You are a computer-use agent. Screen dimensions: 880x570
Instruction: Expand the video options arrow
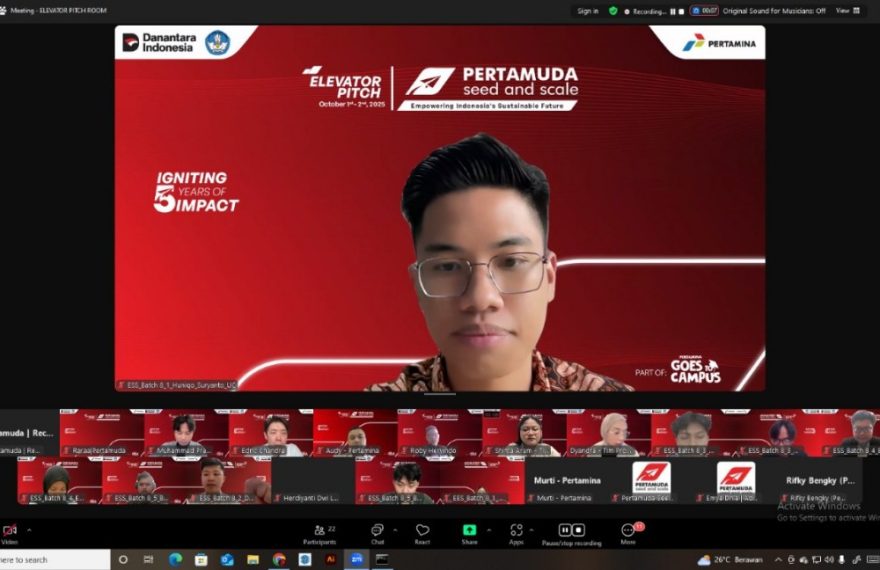click(29, 530)
